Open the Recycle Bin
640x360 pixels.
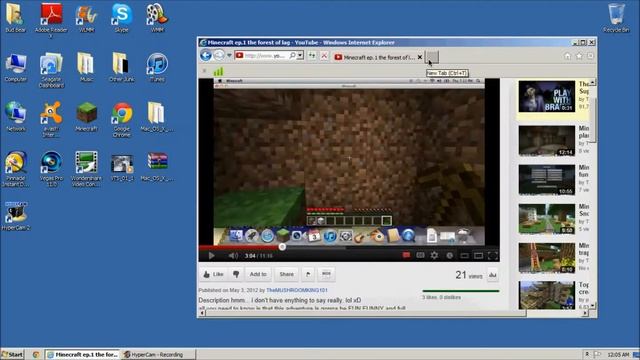pos(616,18)
